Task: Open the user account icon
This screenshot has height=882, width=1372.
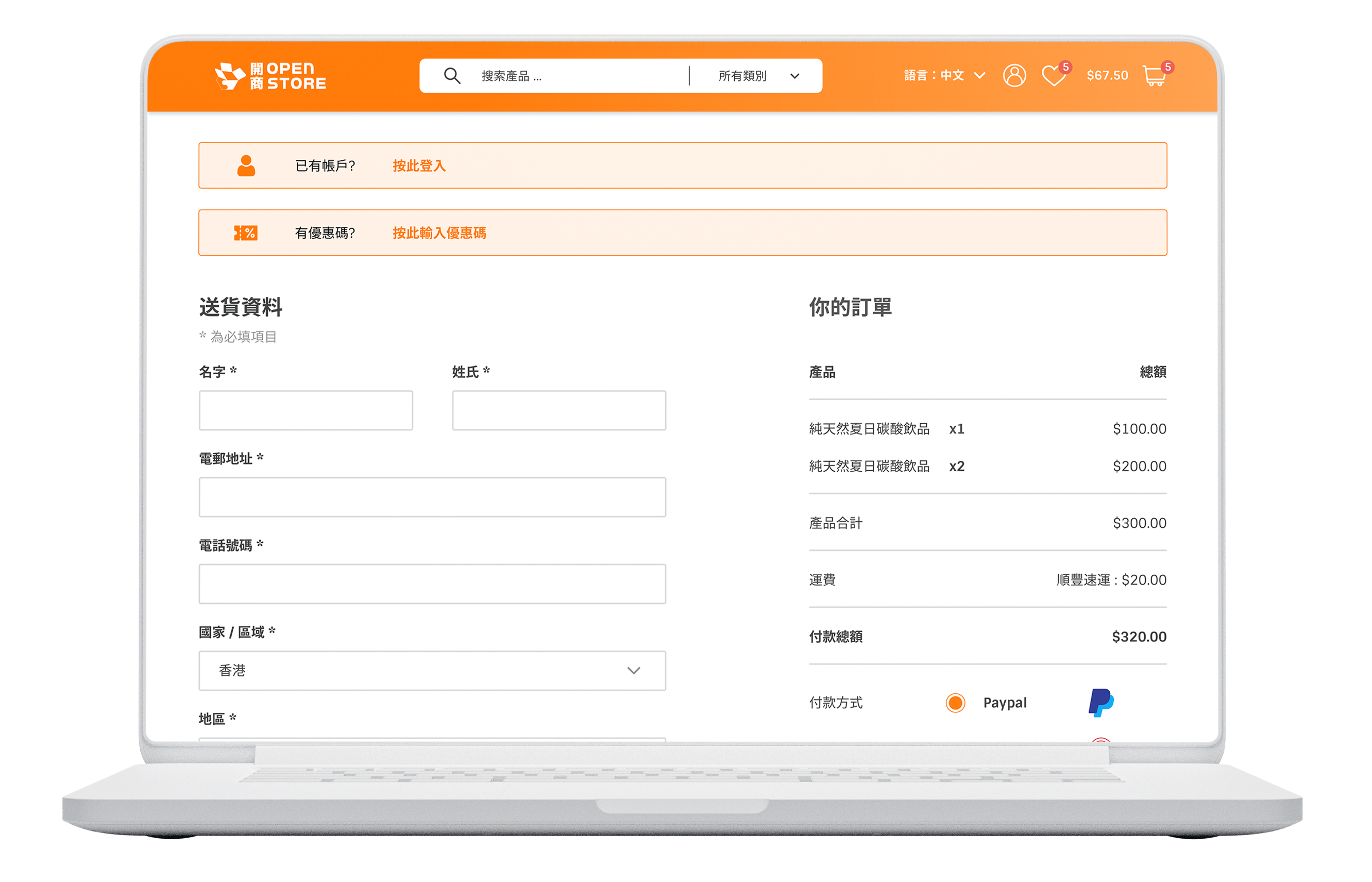Action: click(x=1014, y=75)
